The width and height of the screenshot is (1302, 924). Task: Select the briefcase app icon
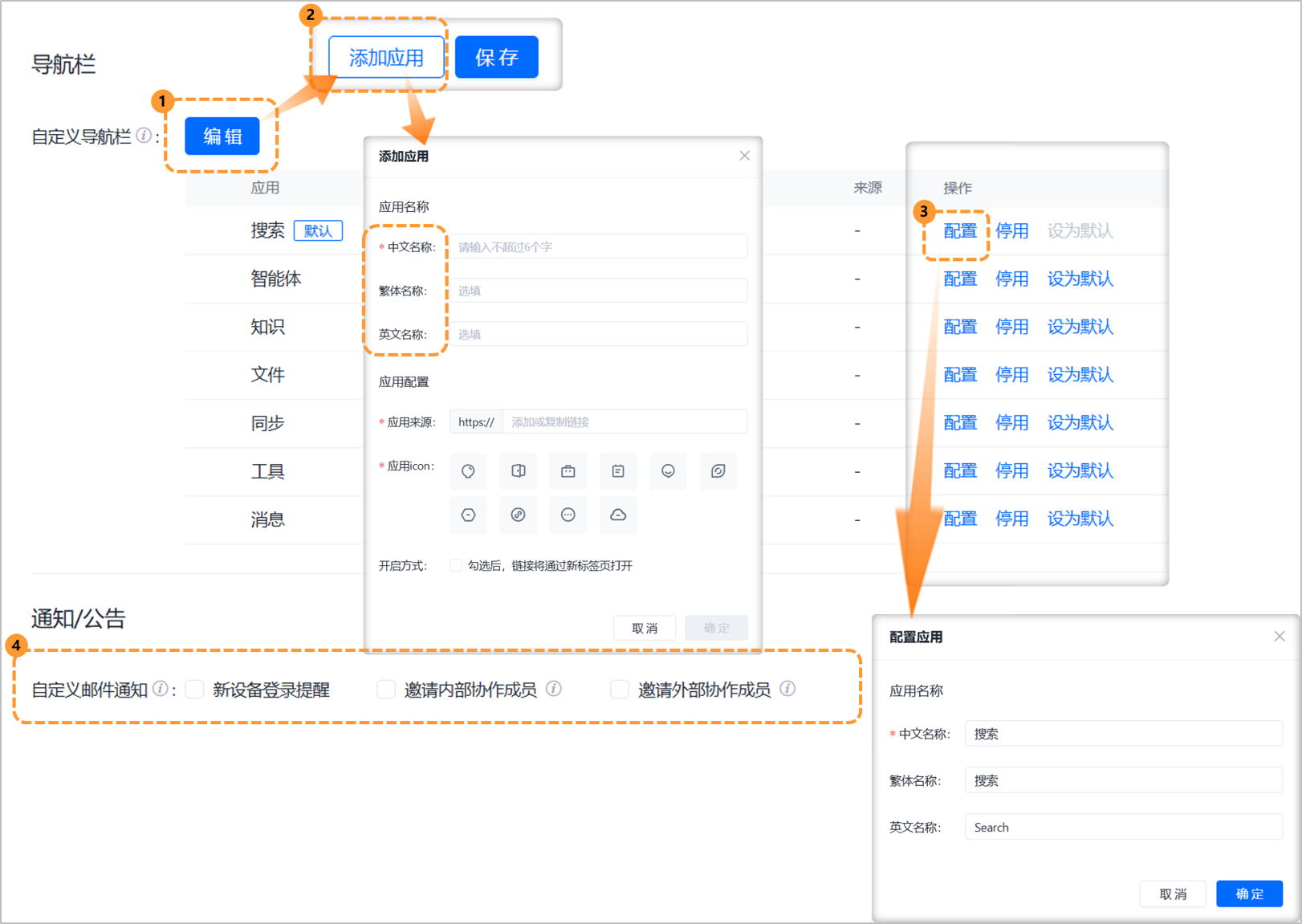(568, 471)
